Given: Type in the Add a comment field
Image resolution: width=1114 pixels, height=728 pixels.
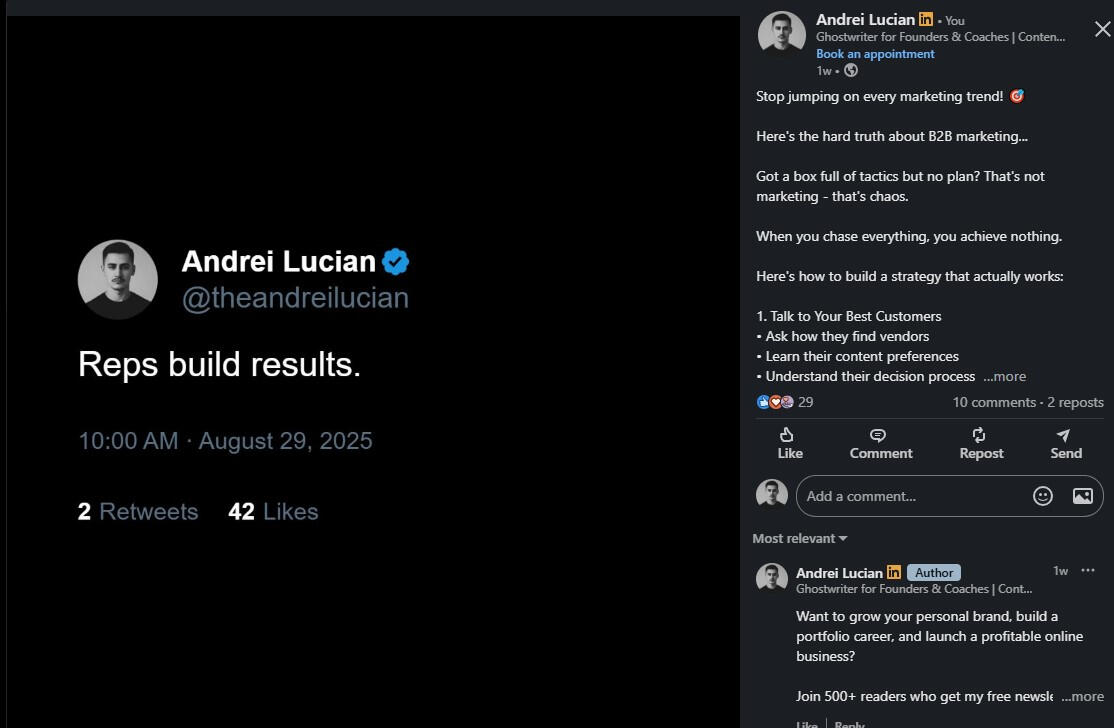Looking at the screenshot, I should pos(910,496).
